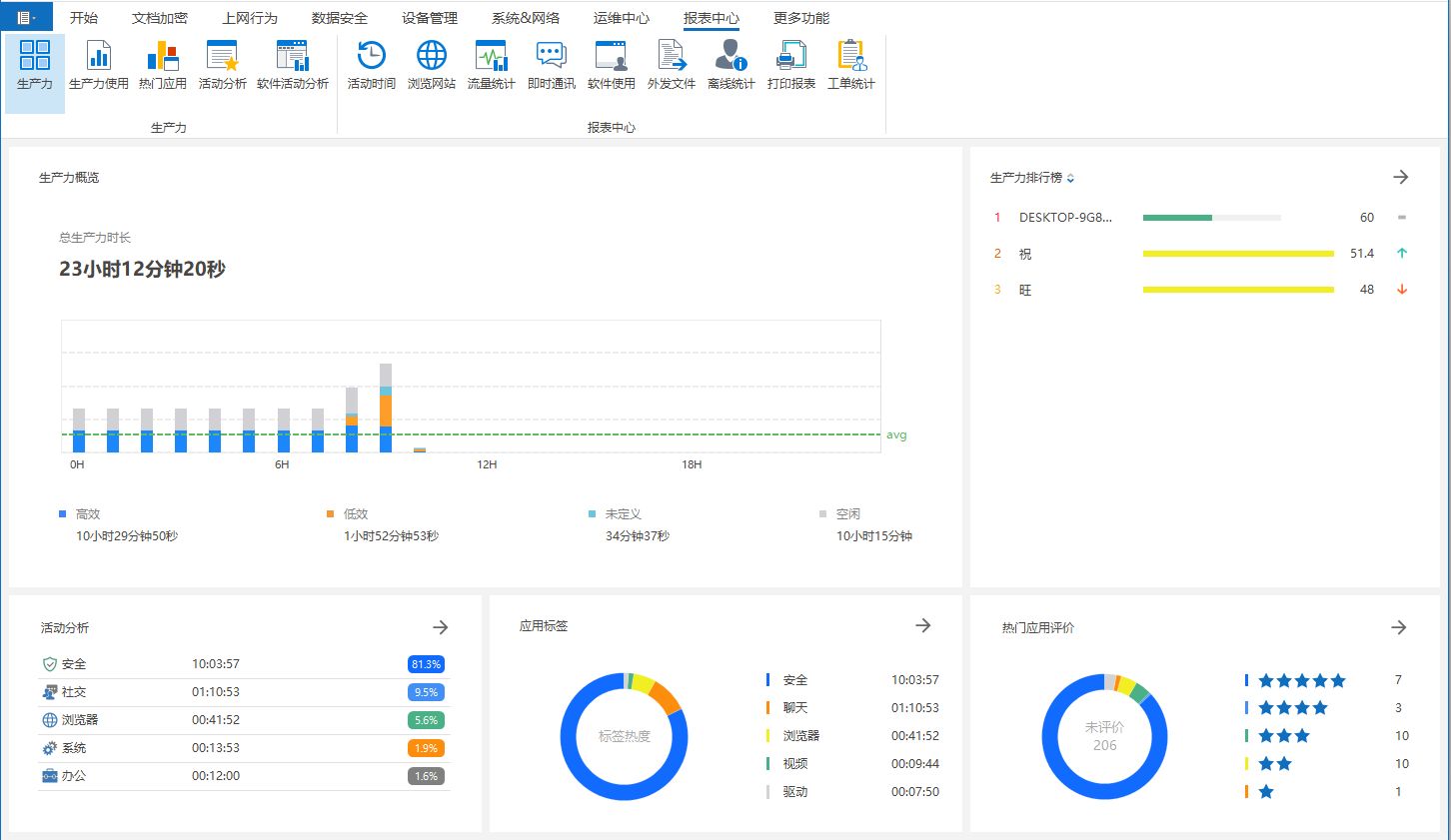Open the 离线统计 report
This screenshot has width=1451, height=840.
[731, 66]
